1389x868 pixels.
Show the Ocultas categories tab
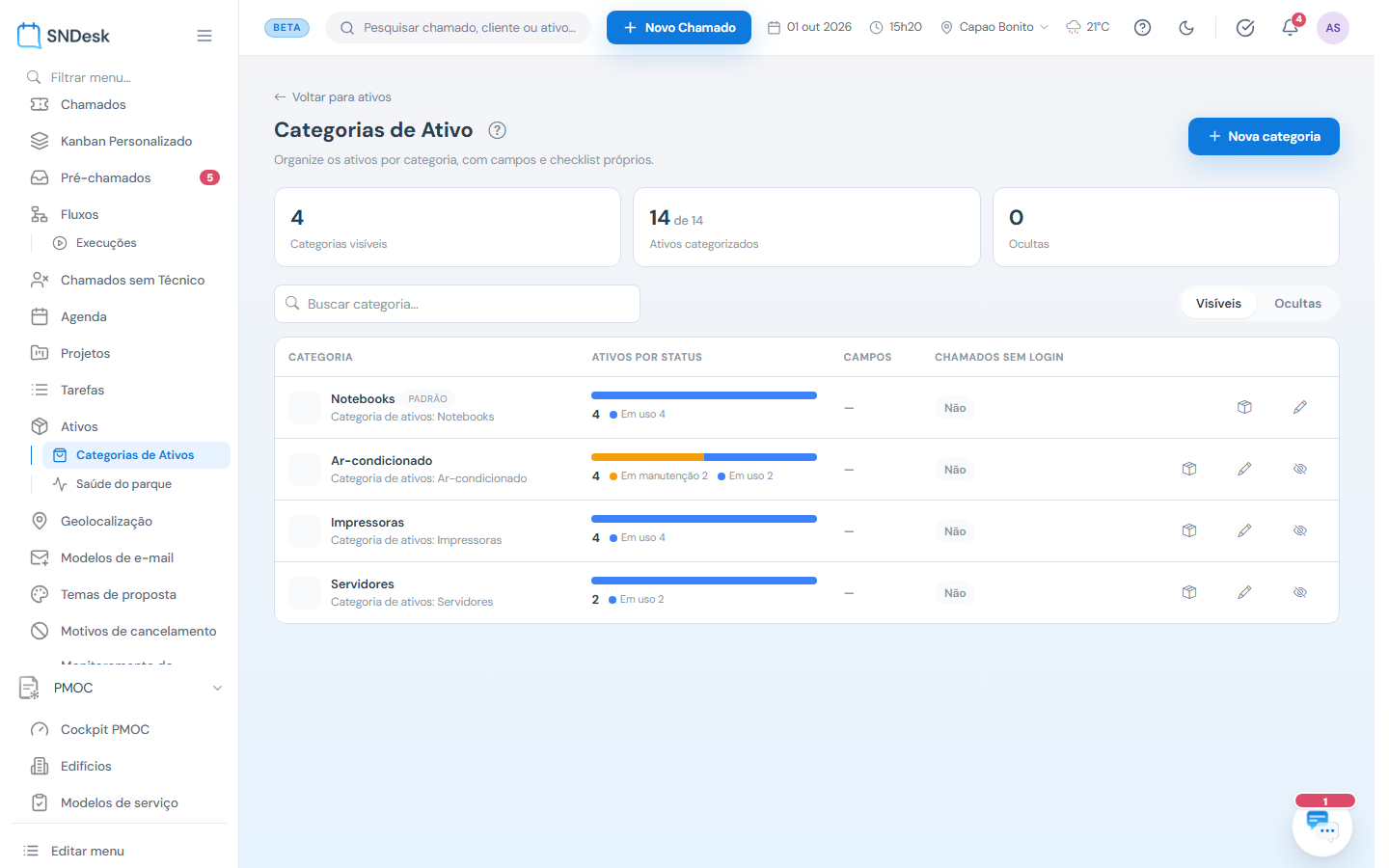pos(1297,304)
